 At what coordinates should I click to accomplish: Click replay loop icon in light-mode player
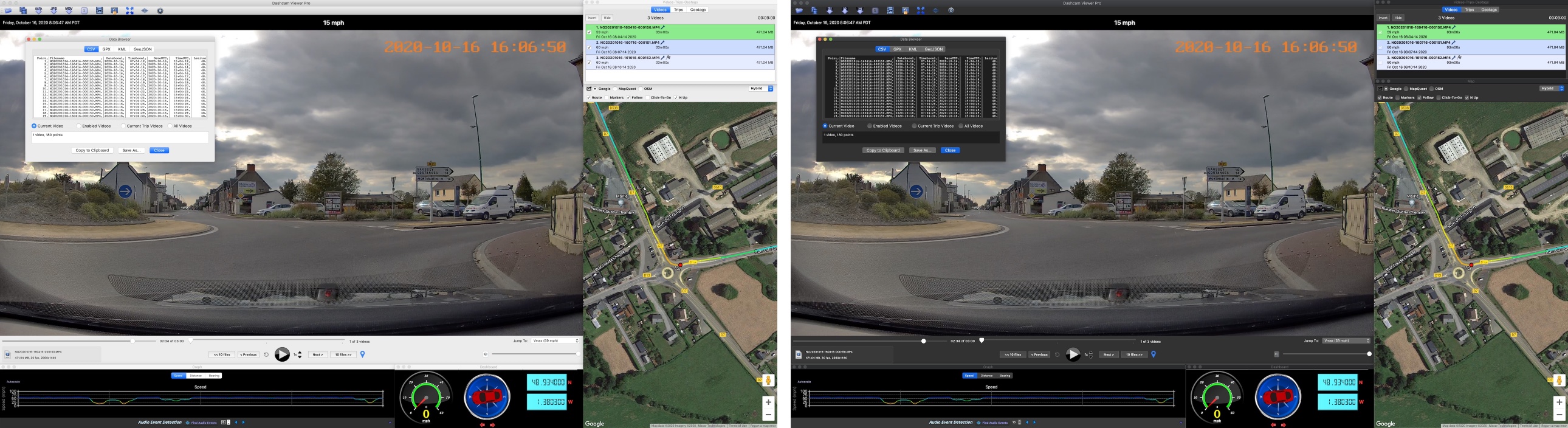click(266, 354)
